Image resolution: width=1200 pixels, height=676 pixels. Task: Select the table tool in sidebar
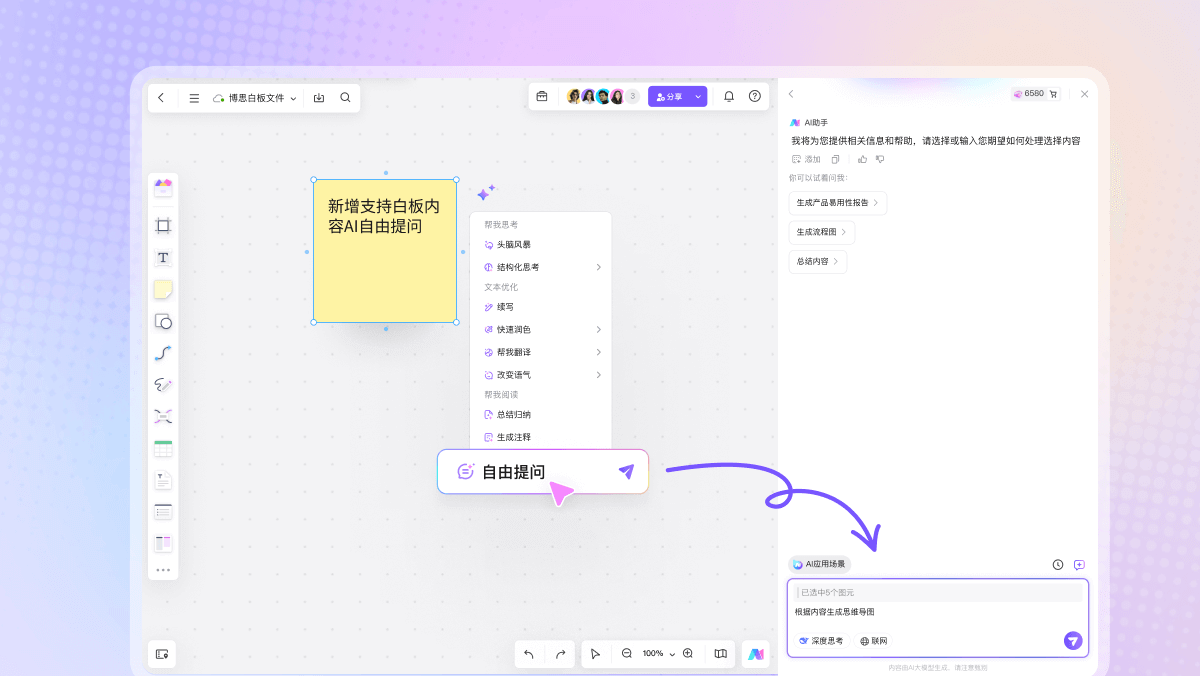[163, 449]
